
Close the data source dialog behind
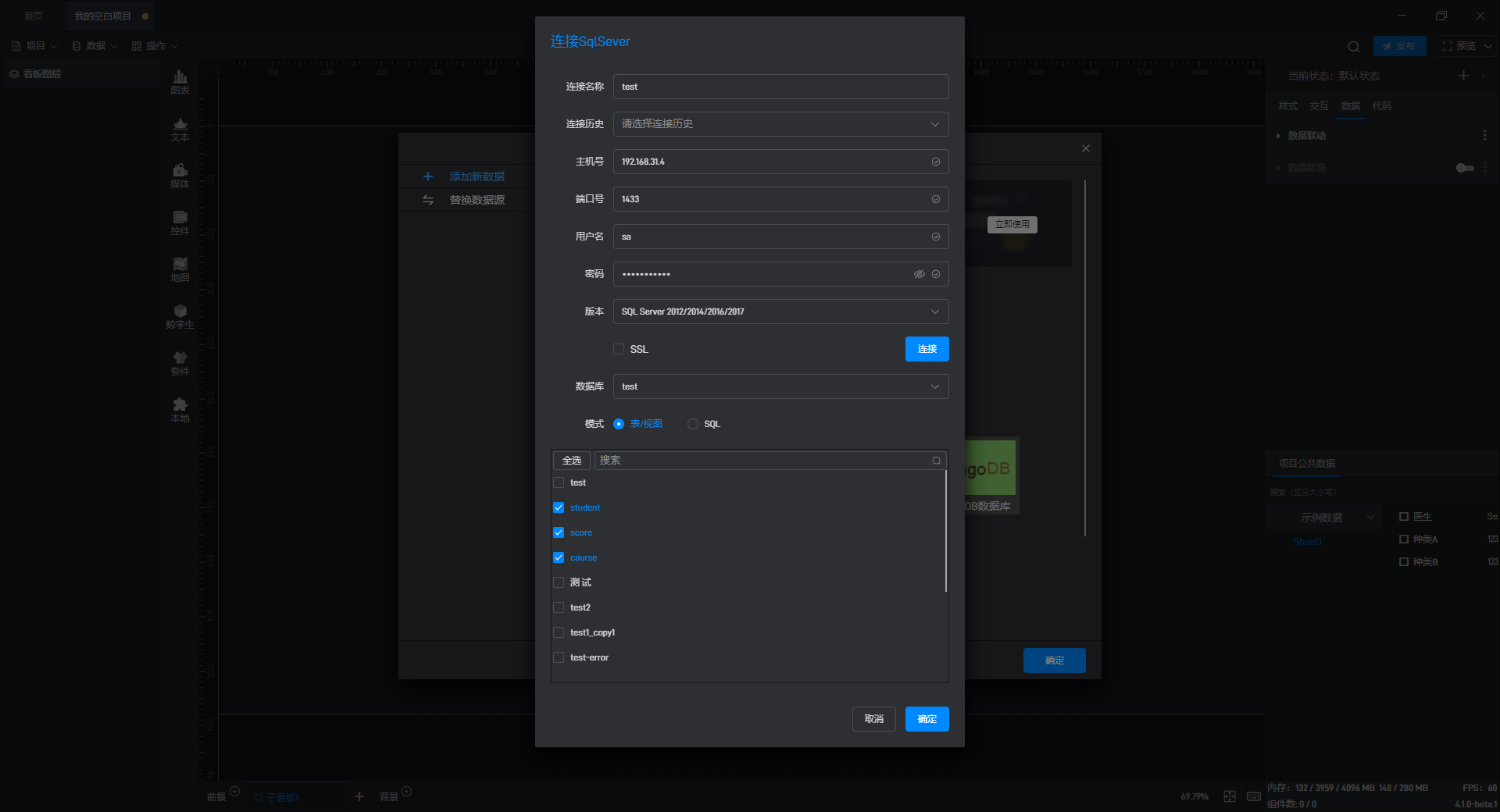coord(1086,148)
